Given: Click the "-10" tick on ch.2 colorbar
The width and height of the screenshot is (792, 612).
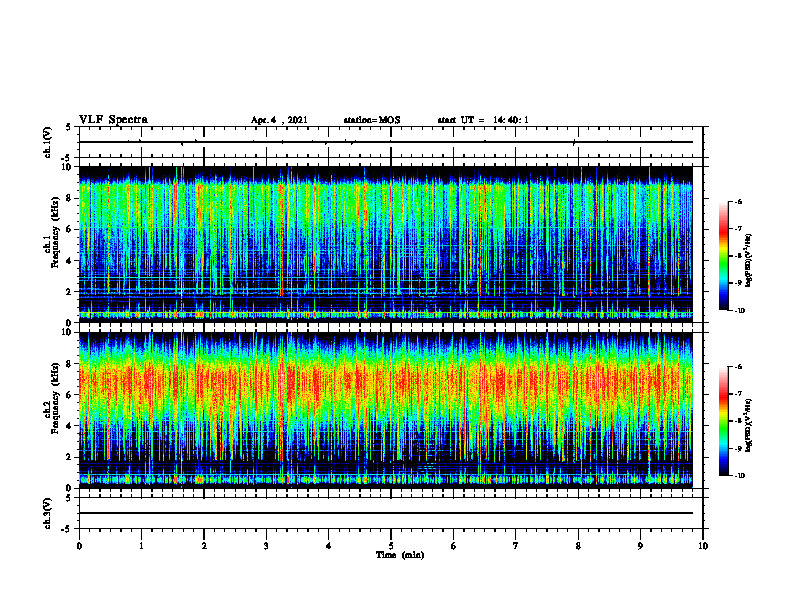Looking at the screenshot, I should coord(739,476).
